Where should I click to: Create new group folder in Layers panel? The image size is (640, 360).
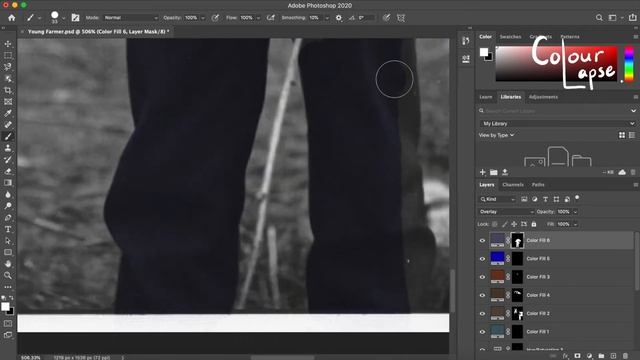pyautogui.click(x=601, y=356)
